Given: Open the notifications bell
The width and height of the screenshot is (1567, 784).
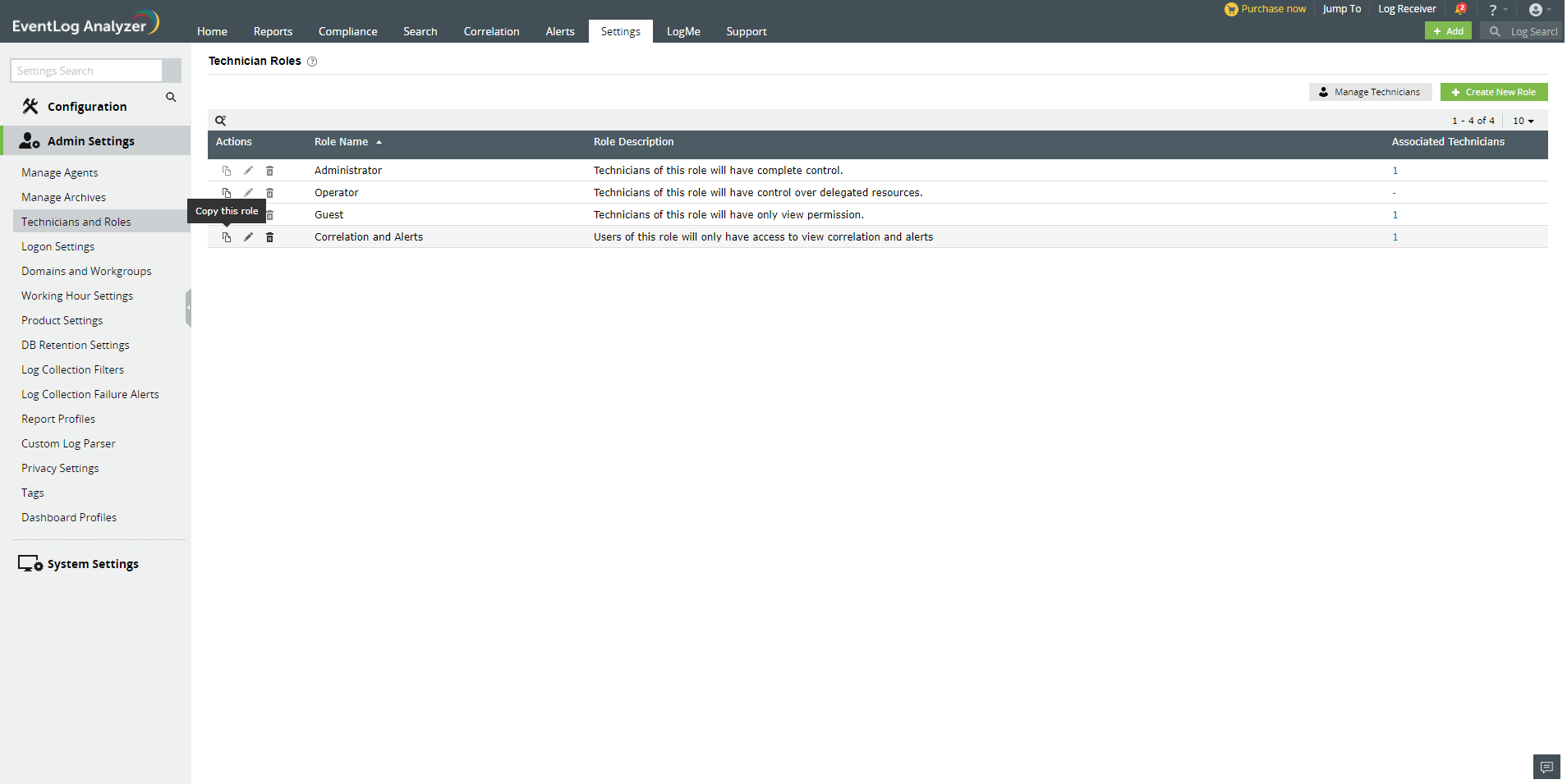Looking at the screenshot, I should (x=1460, y=9).
